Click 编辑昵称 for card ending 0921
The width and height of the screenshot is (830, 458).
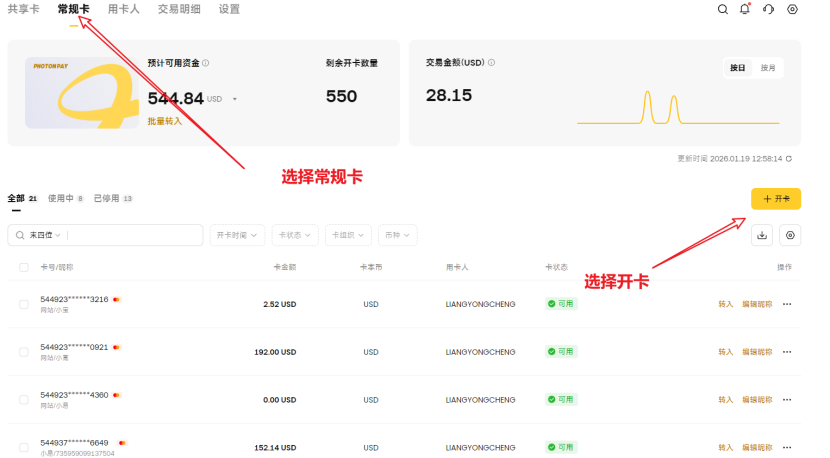tap(757, 352)
